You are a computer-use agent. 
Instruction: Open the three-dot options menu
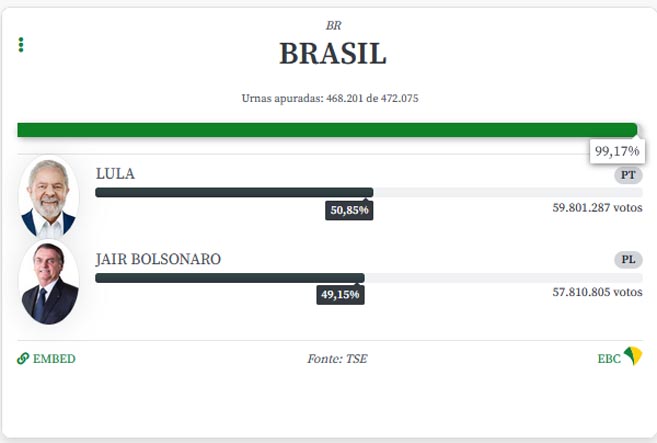click(x=21, y=45)
